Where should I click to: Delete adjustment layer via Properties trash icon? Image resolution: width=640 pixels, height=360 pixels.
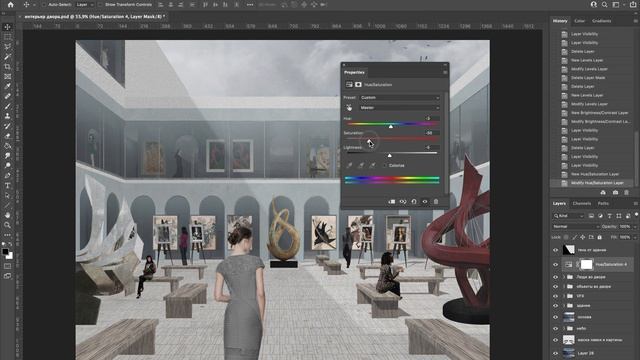coord(436,202)
